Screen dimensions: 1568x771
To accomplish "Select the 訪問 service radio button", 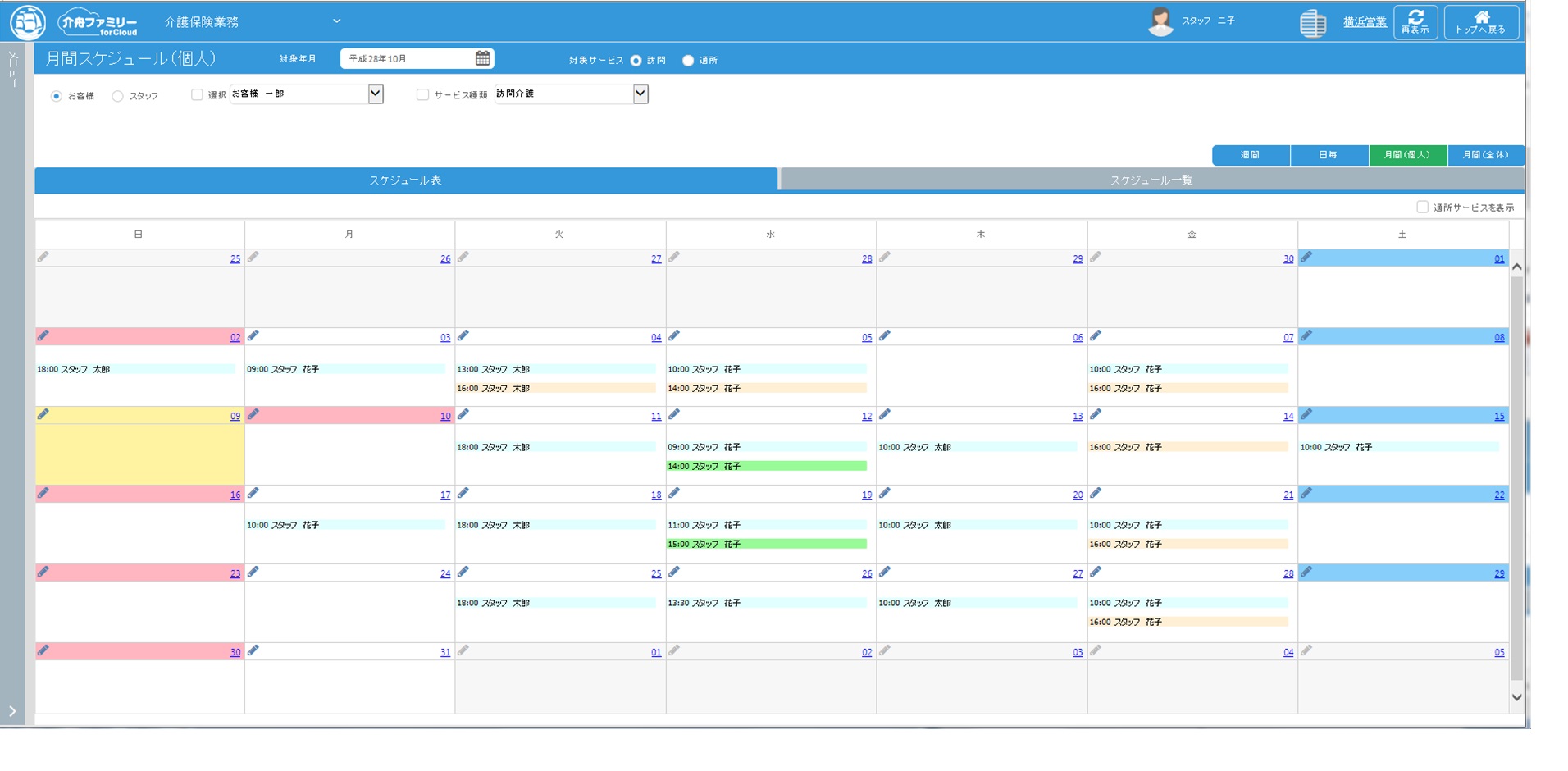I will point(636,60).
